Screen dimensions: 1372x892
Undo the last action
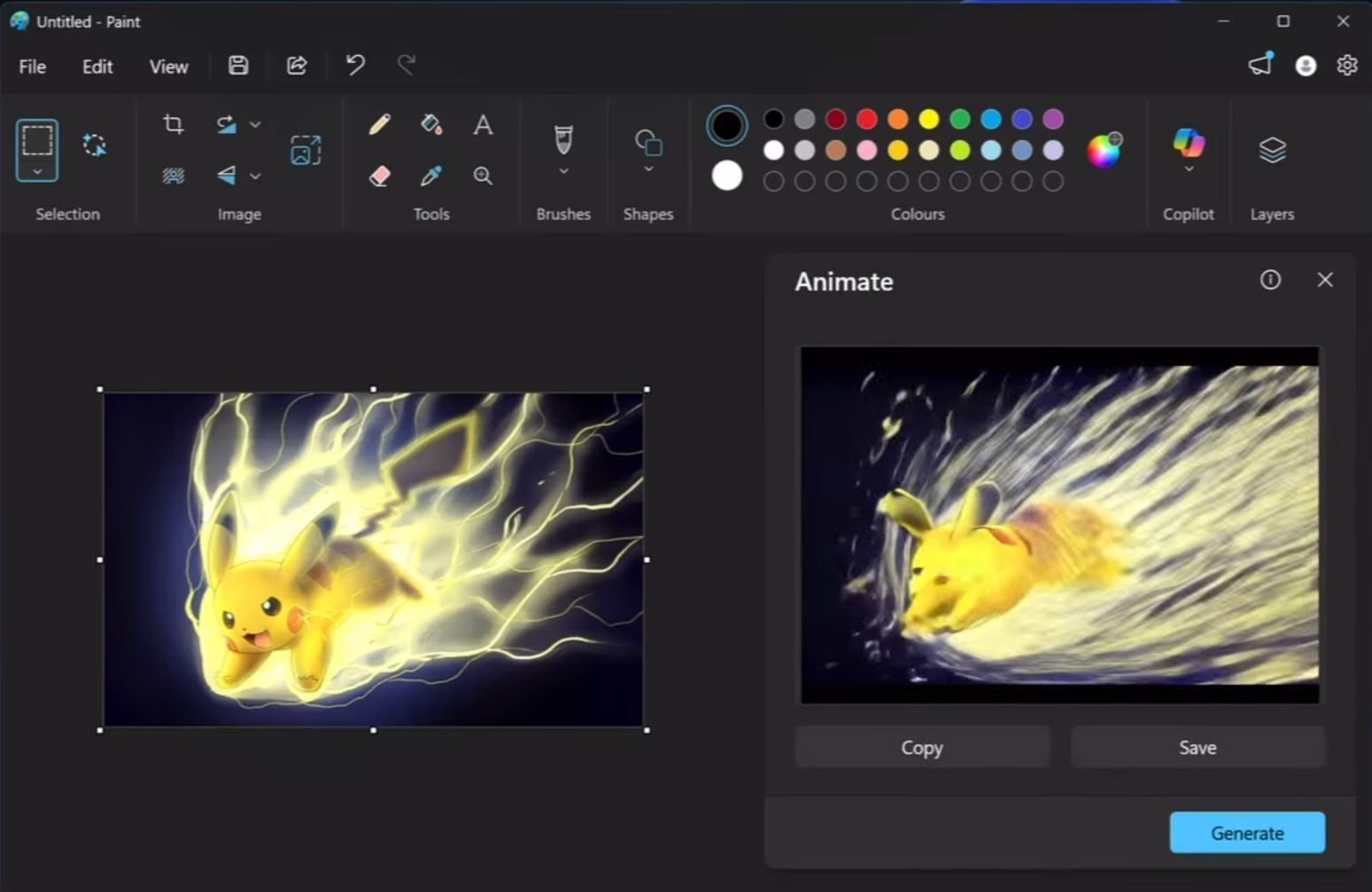(354, 65)
